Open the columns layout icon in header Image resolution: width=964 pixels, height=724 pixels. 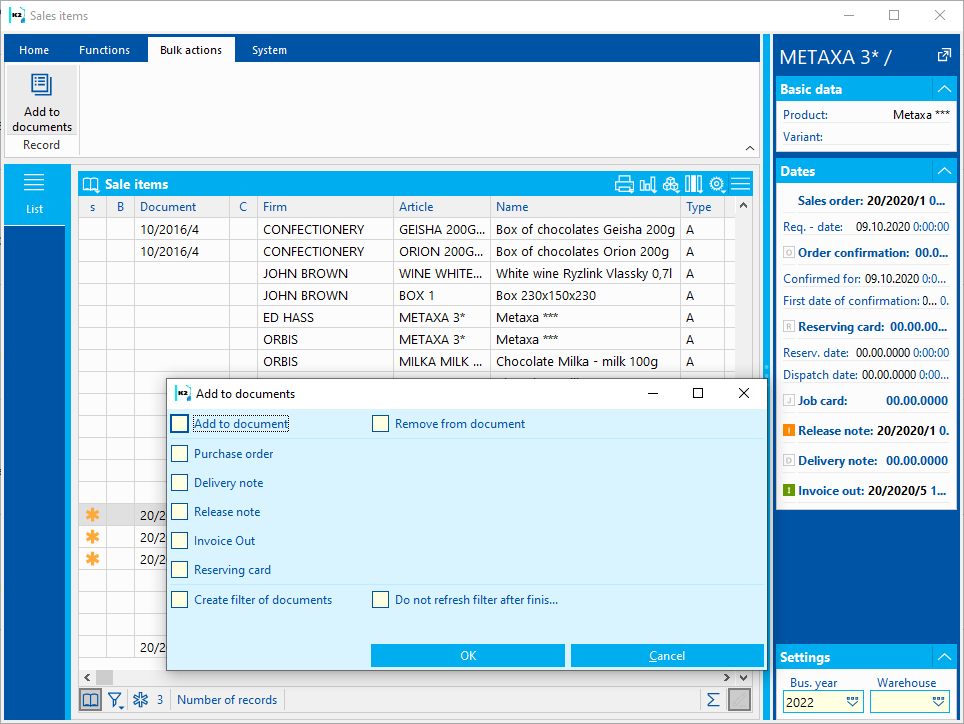coord(693,184)
